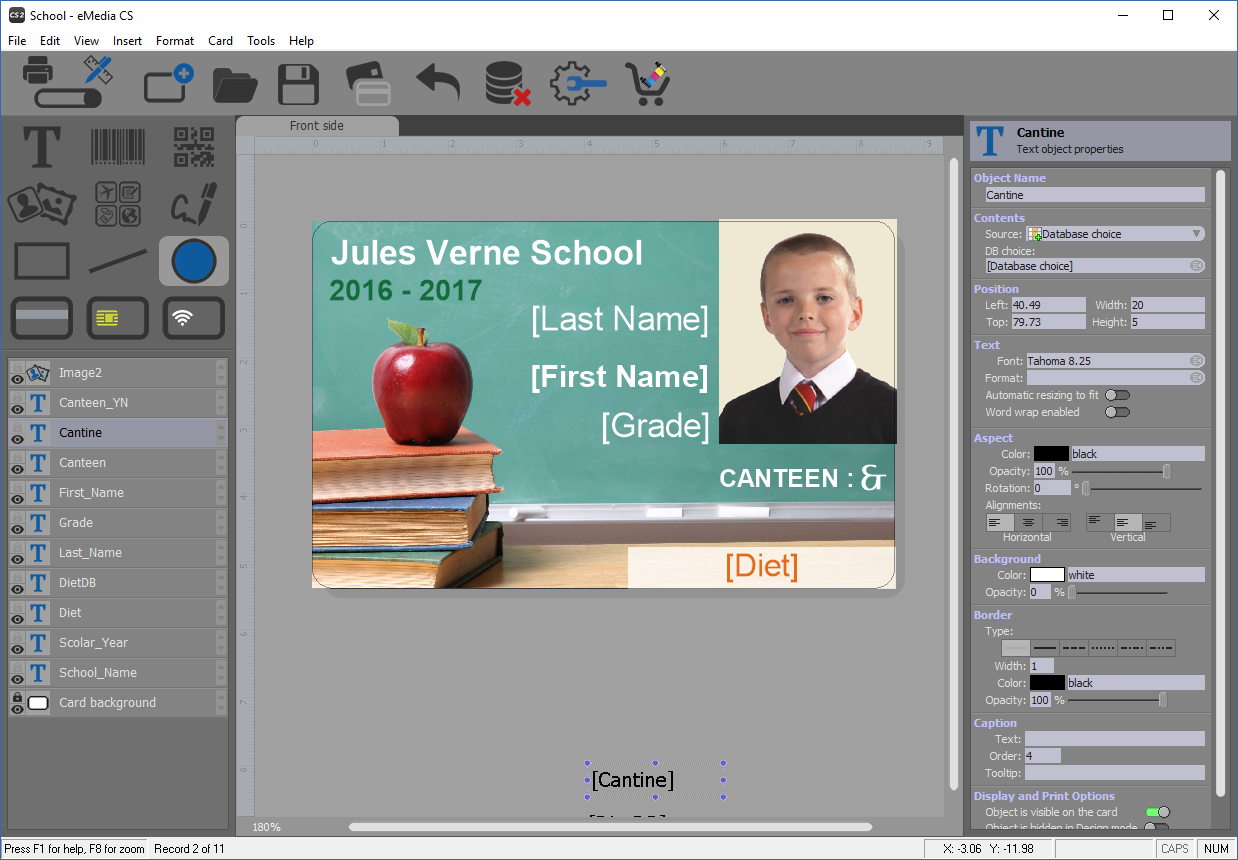This screenshot has width=1238, height=860.
Task: Open the Tools menu
Action: point(261,41)
